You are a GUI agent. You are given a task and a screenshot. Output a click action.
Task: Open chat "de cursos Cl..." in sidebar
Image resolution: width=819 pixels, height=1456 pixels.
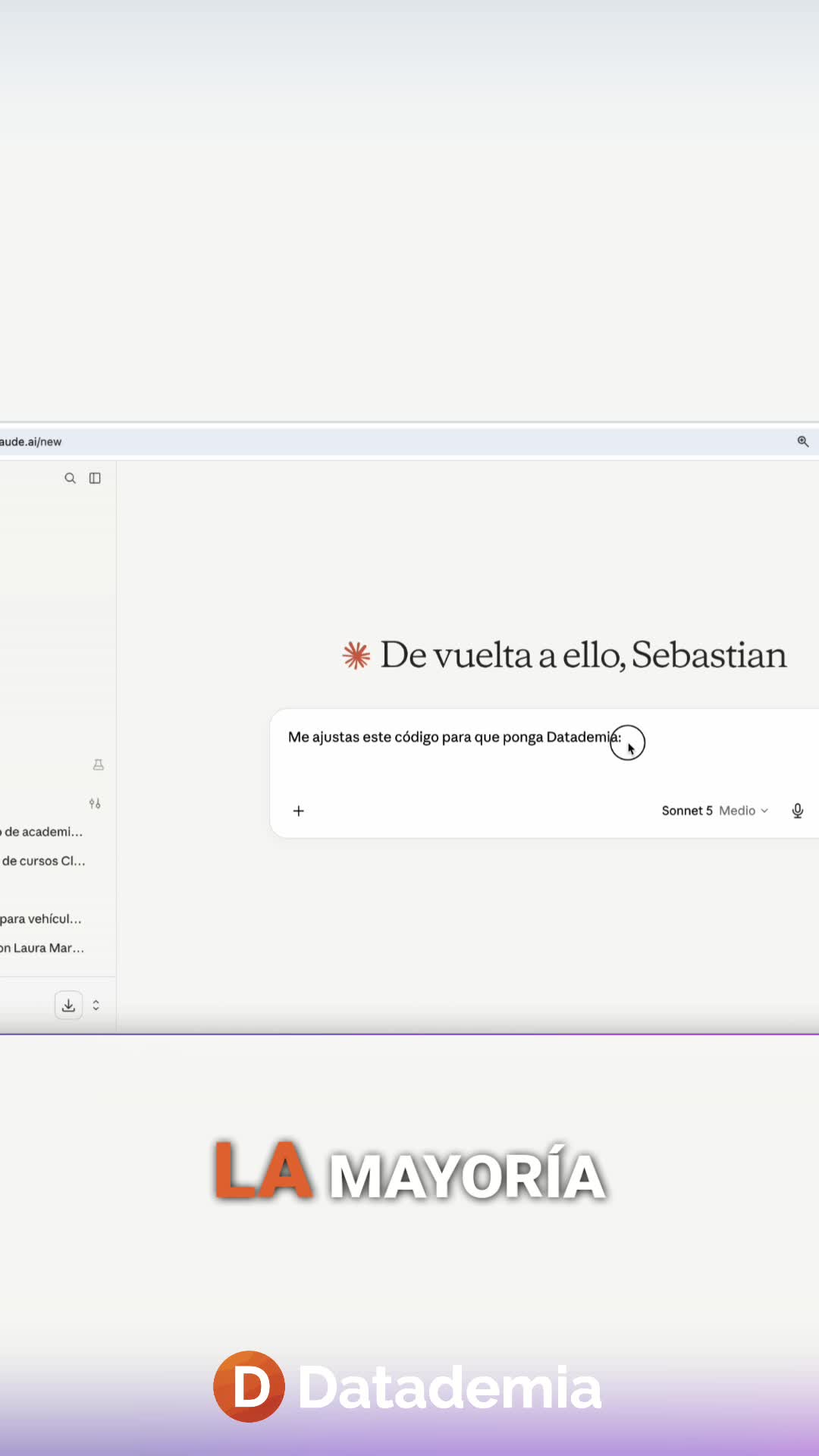[x=42, y=861]
